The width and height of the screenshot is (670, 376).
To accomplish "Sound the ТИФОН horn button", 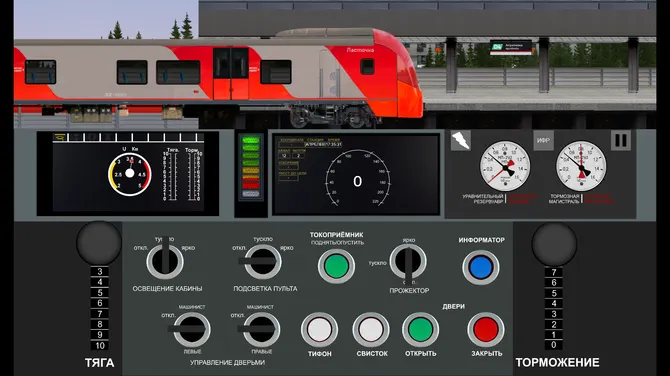I will (319, 329).
